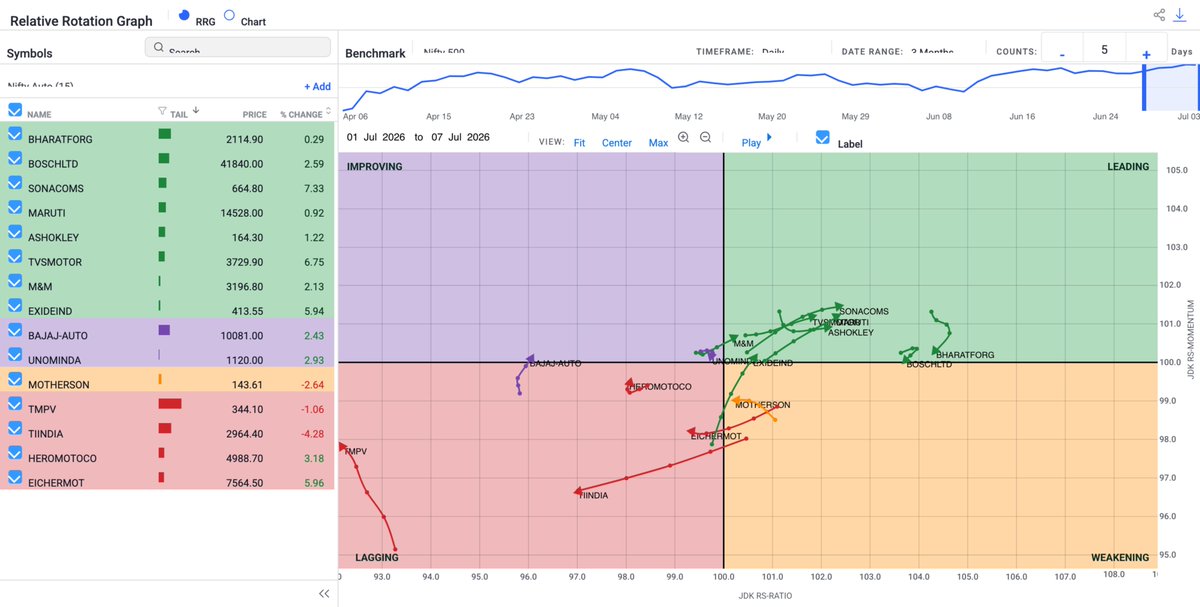1200x607 pixels.
Task: Sort by tail using down arrow
Action: point(195,111)
